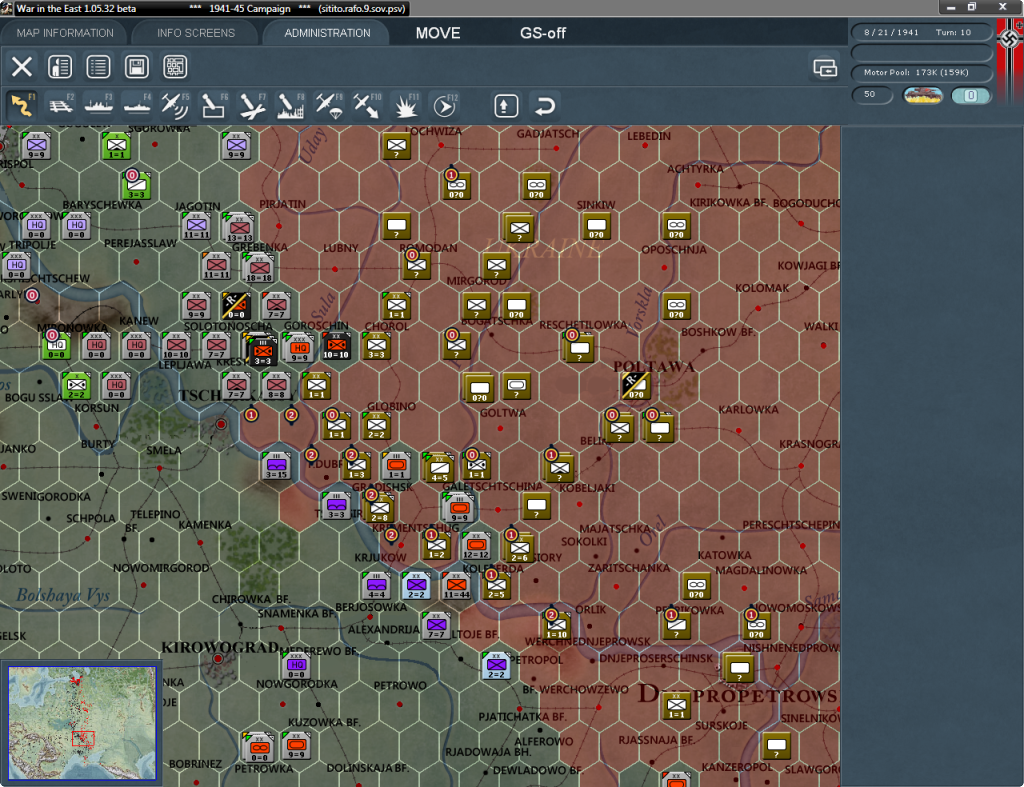
Task: Select the Rail mode (F2) icon
Action: pos(61,105)
